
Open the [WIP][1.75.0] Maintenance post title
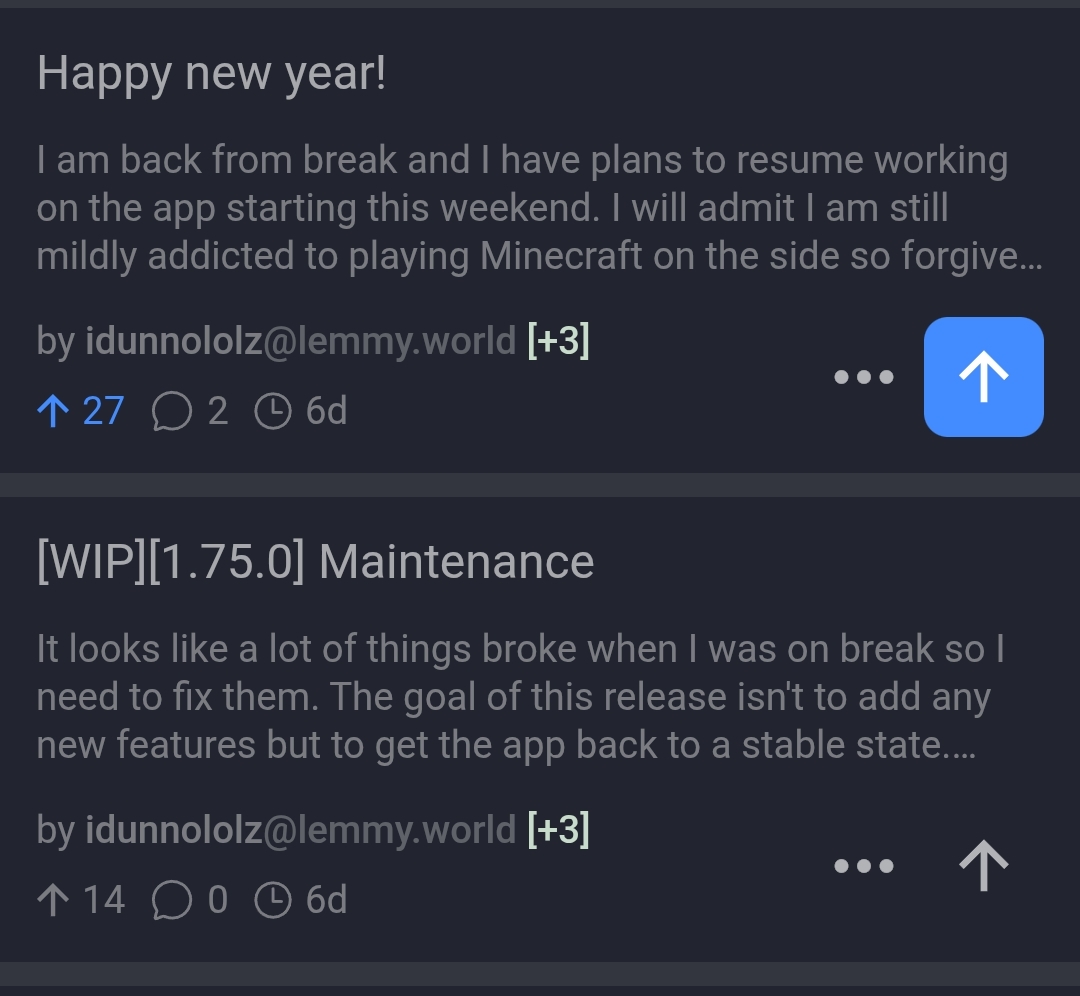(315, 562)
